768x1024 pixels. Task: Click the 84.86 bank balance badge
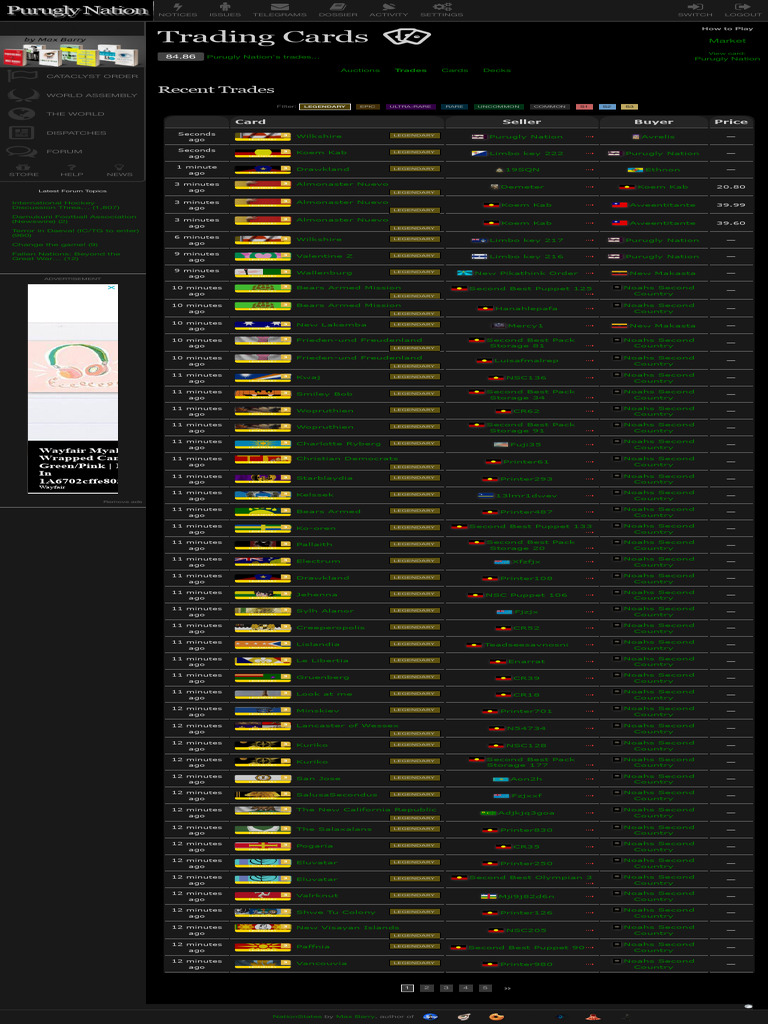180,57
